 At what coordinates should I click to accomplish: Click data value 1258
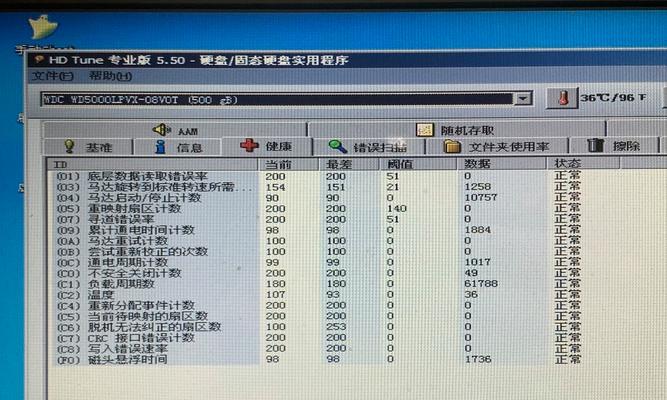[x=478, y=186]
